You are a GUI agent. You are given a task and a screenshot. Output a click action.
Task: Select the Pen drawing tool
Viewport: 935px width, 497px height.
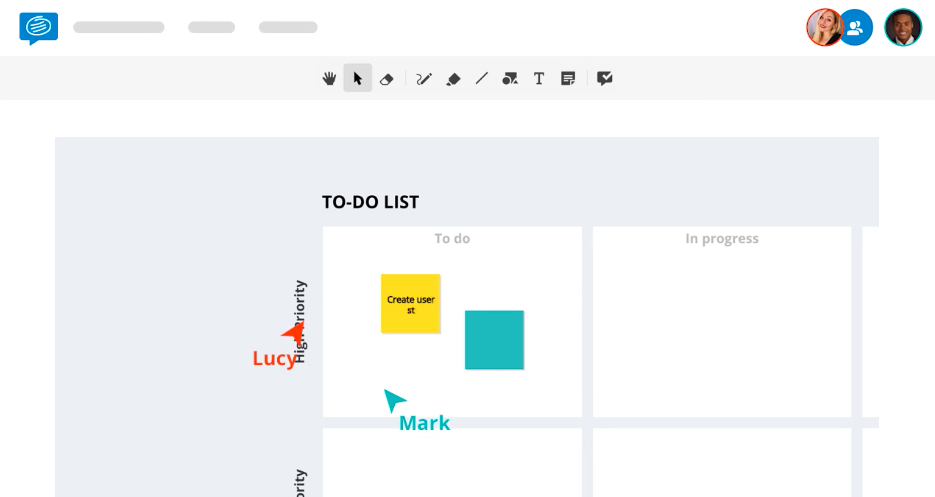[x=423, y=79]
